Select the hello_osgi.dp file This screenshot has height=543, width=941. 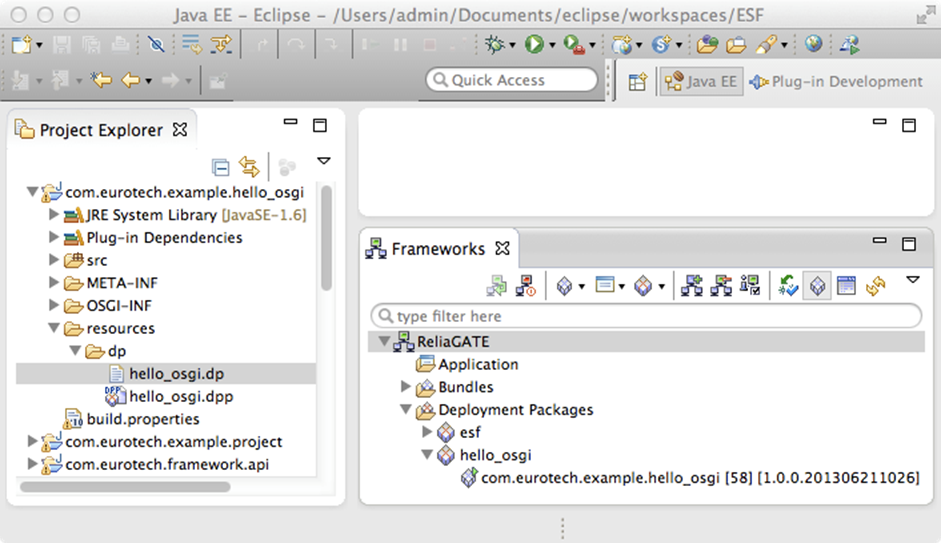(166, 373)
